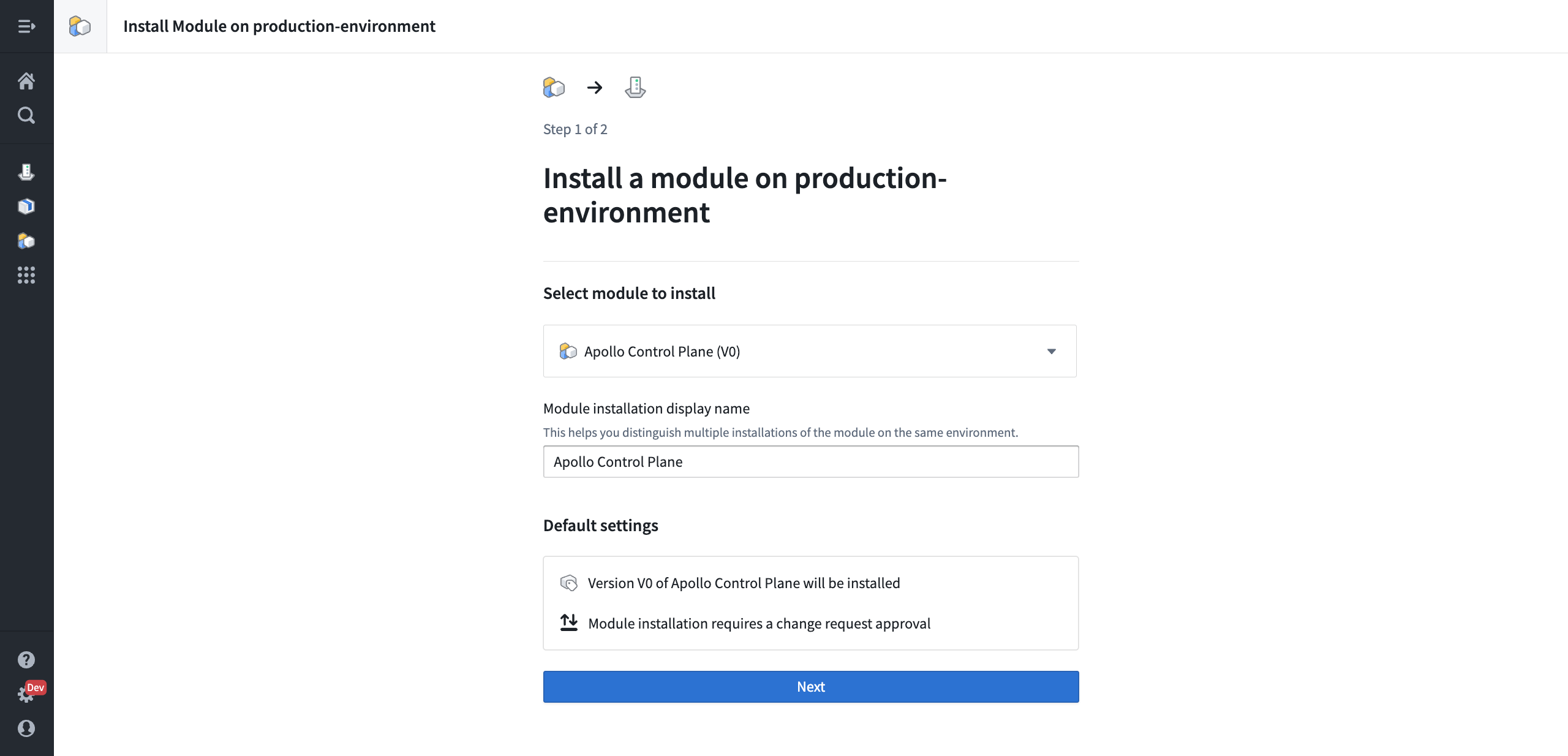The height and width of the screenshot is (756, 1568).
Task: Click the grid/apps icon in sidebar
Action: 27,275
